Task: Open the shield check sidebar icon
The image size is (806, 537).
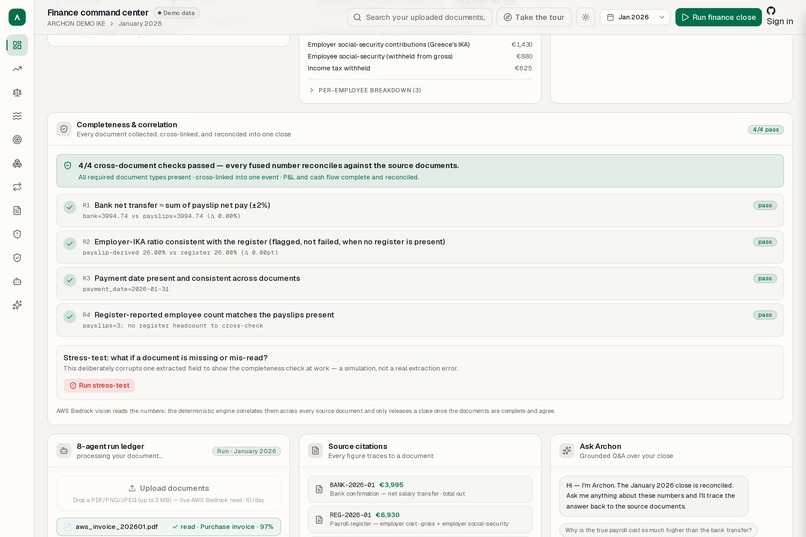Action: 17,258
